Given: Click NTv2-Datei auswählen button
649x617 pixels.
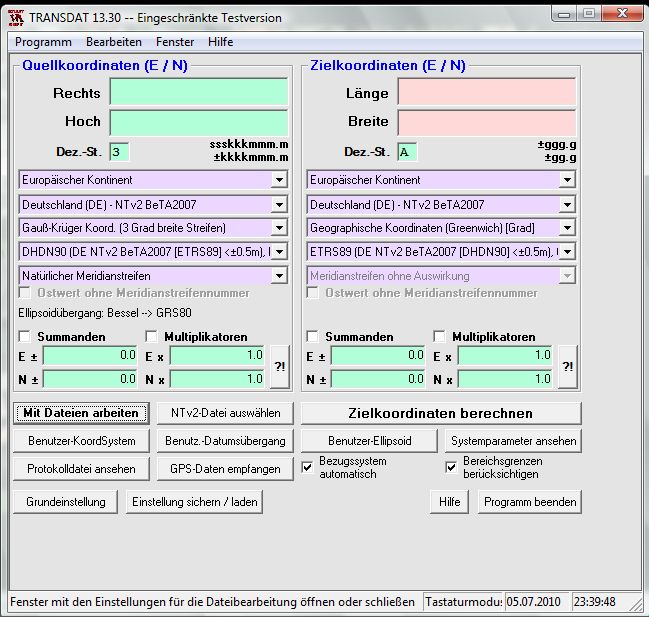Looking at the screenshot, I should [x=226, y=413].
